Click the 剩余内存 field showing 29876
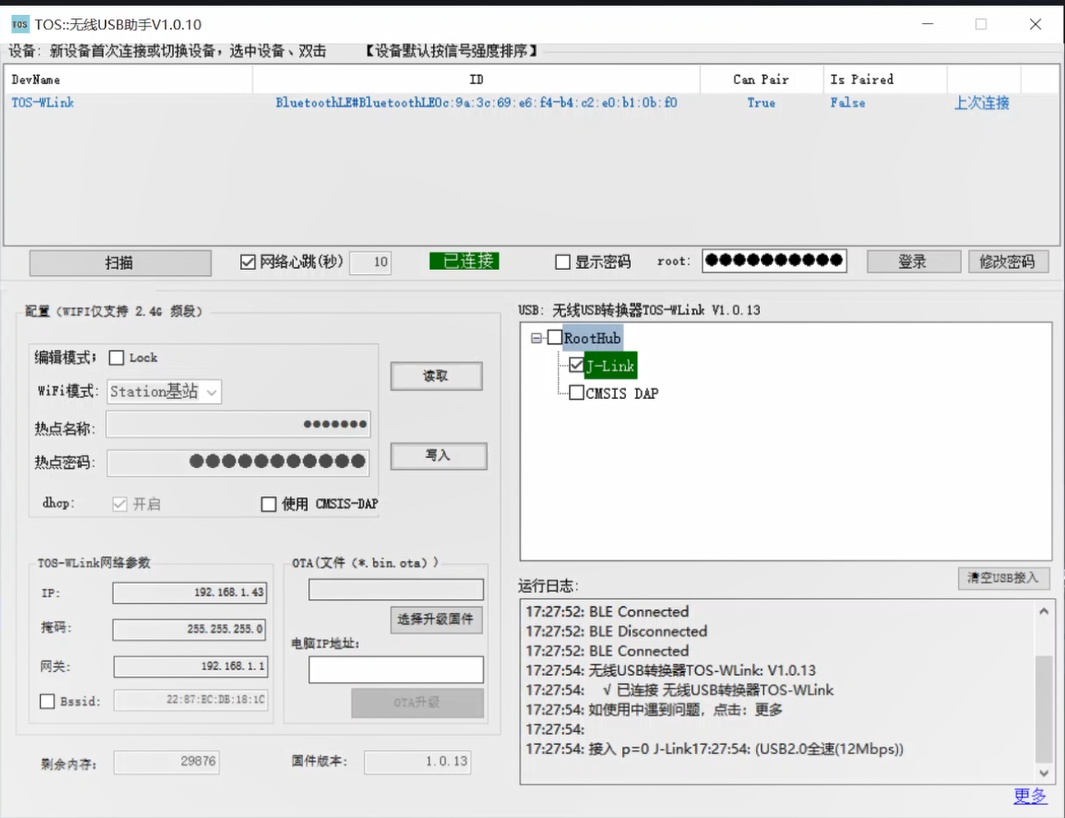Viewport: 1065px width, 818px height. pyautogui.click(x=167, y=762)
